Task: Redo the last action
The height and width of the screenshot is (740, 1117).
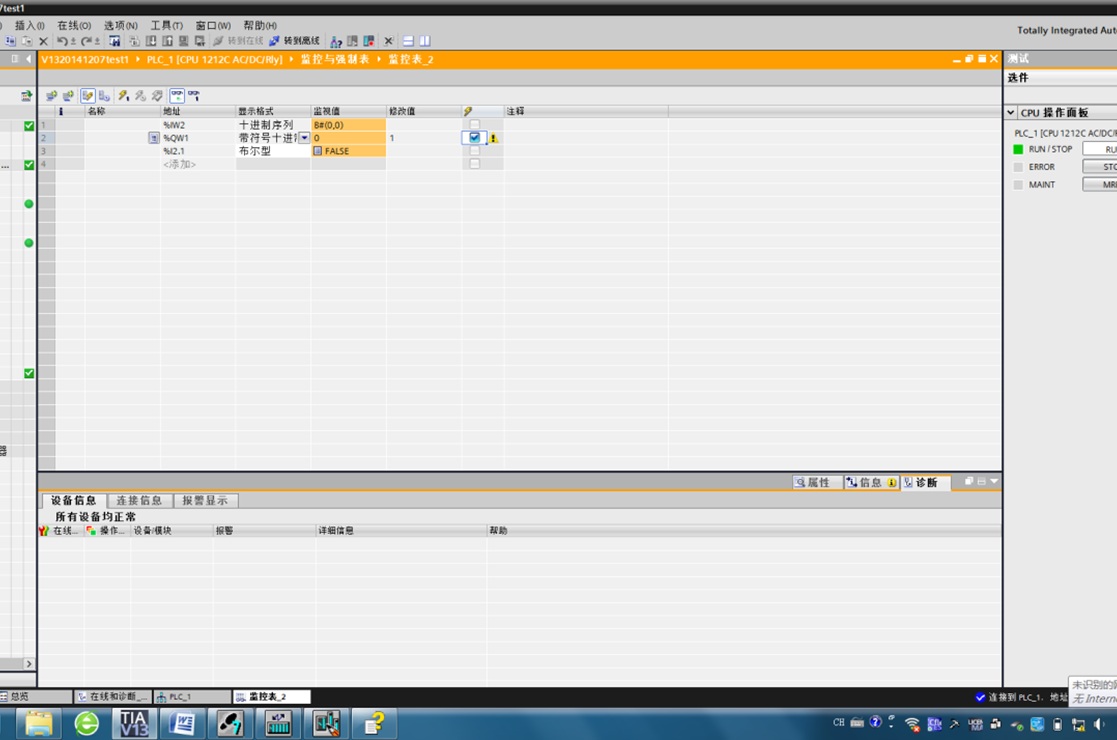Action: tap(87, 41)
